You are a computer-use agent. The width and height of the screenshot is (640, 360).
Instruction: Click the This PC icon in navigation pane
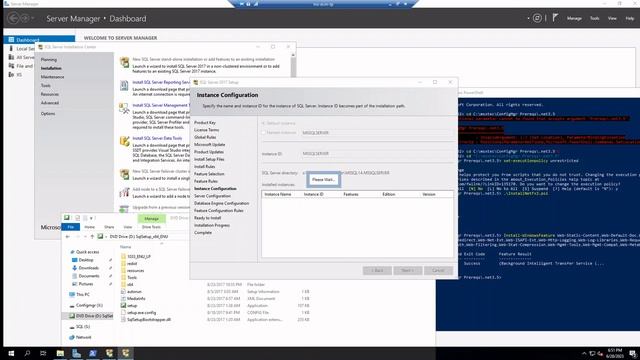(x=72, y=294)
